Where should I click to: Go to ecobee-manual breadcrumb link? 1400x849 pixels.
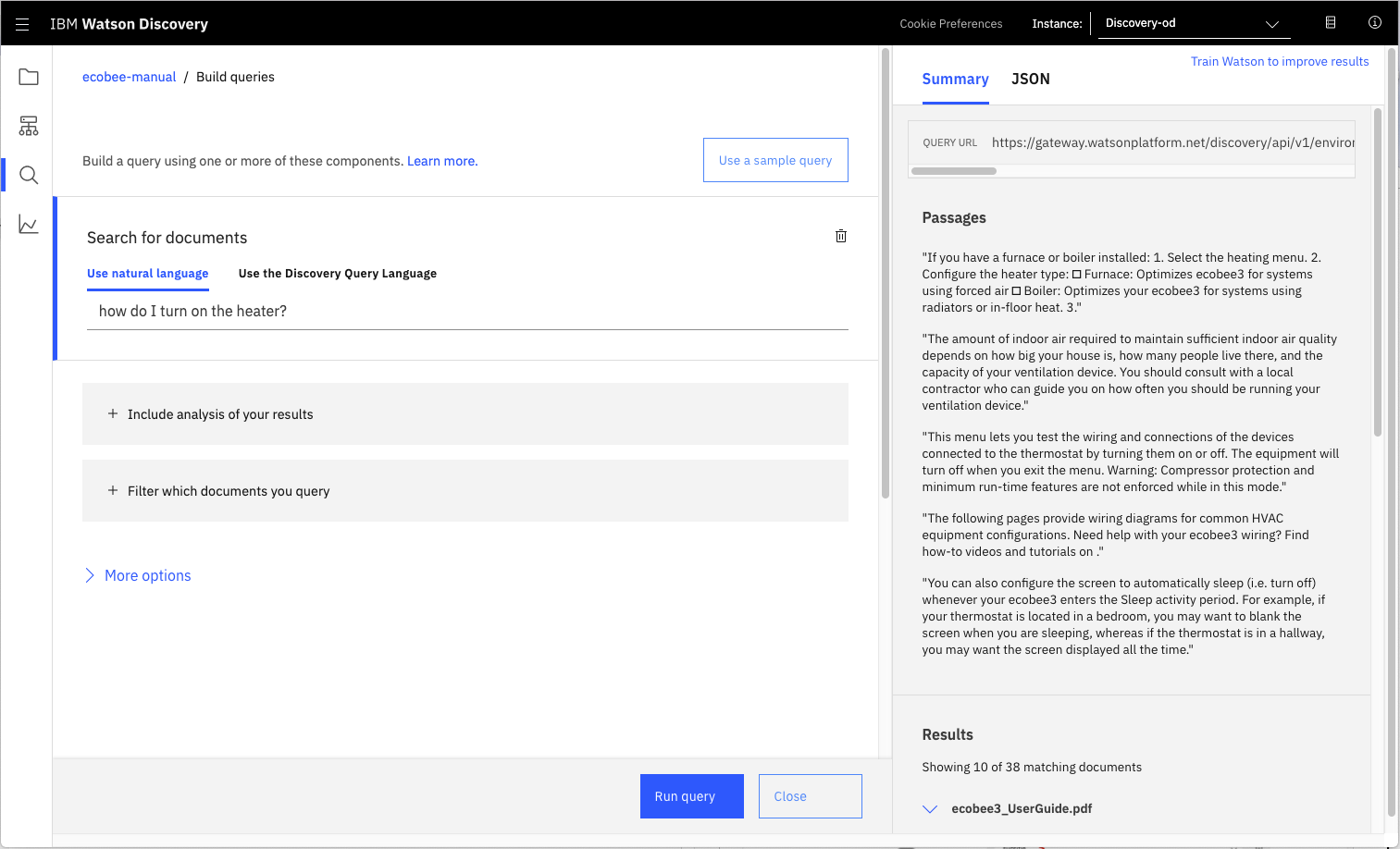[130, 77]
